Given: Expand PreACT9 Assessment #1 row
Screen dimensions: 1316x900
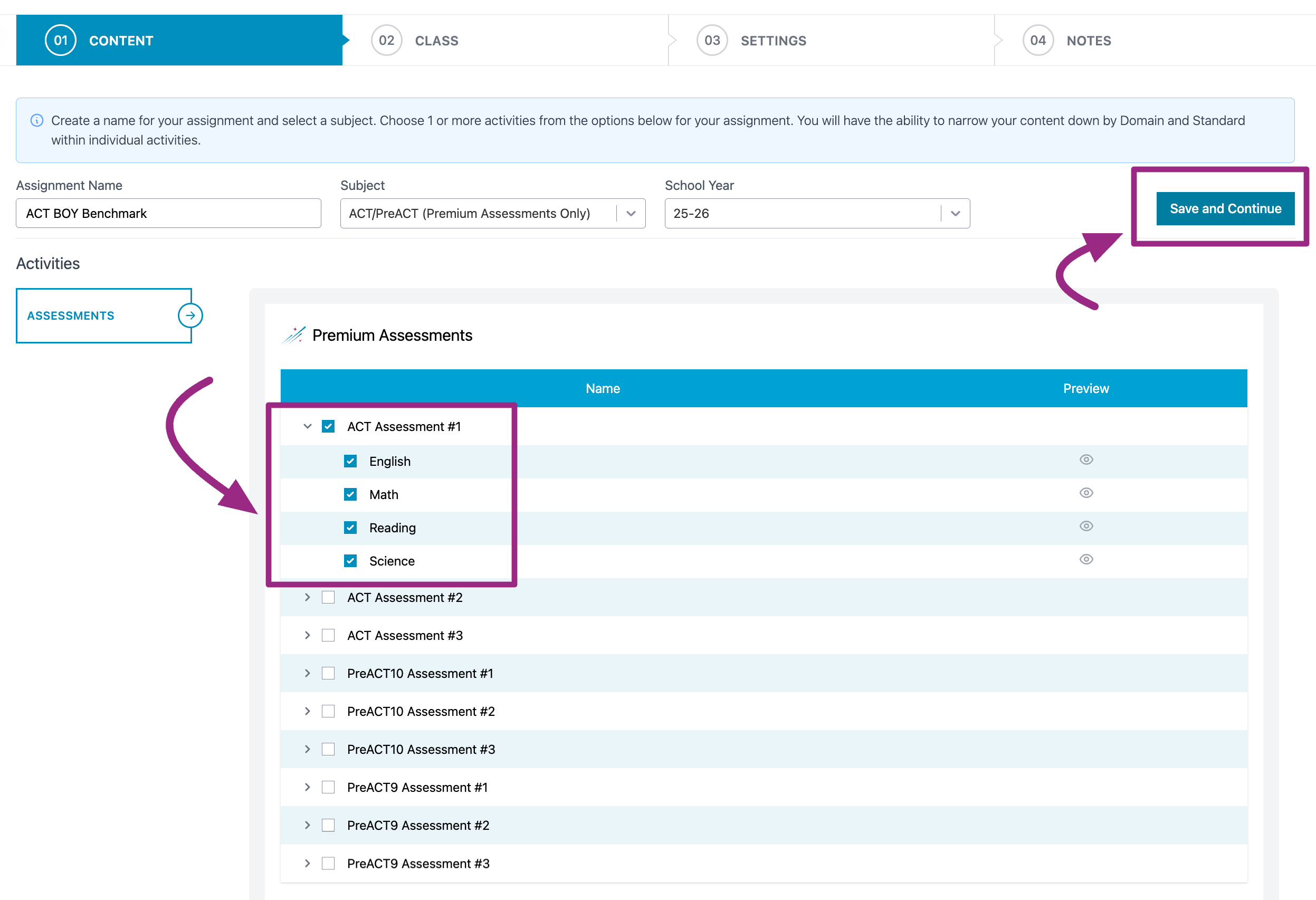Looking at the screenshot, I should coord(308,787).
